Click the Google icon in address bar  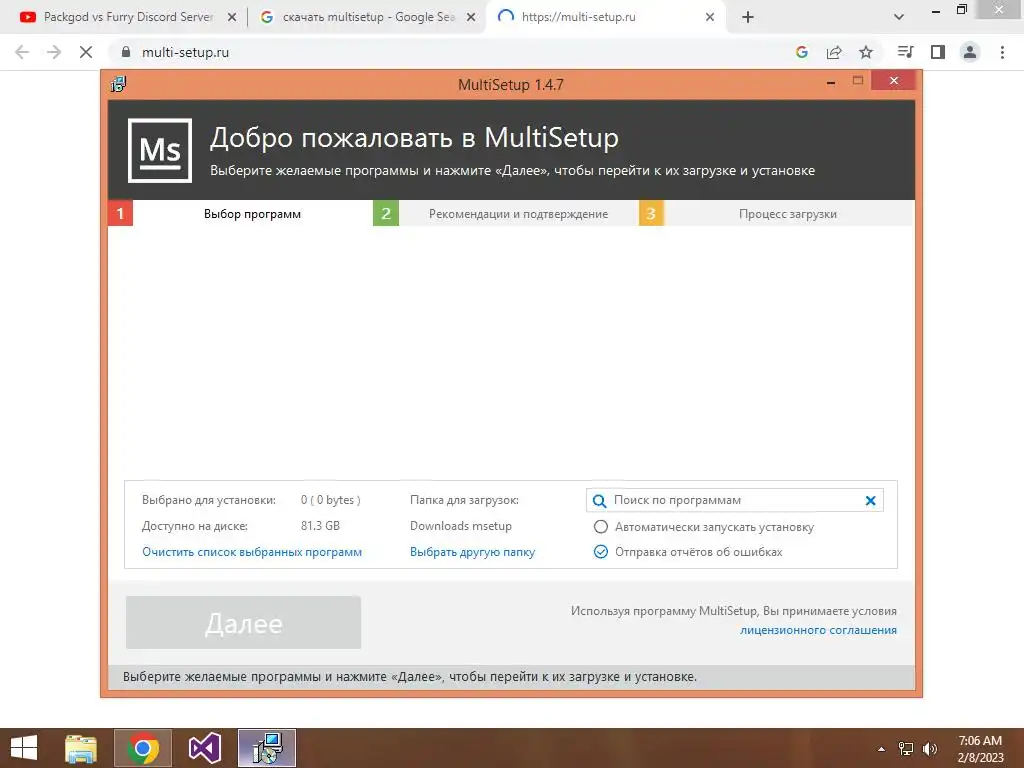pos(802,52)
